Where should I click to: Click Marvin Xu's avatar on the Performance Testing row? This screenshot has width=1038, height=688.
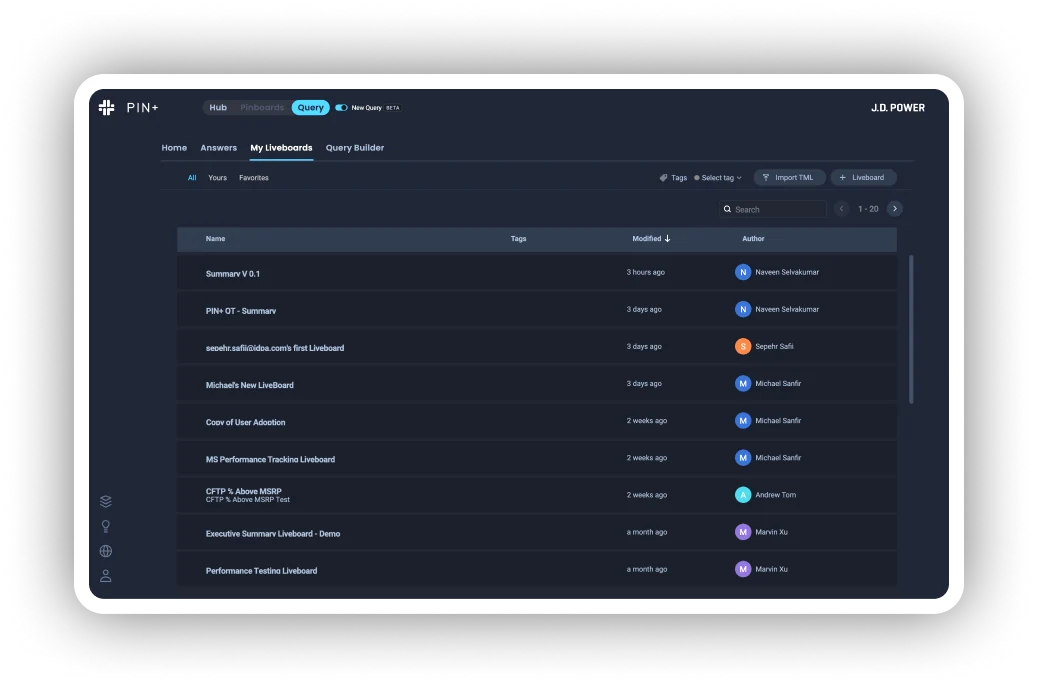coord(743,569)
